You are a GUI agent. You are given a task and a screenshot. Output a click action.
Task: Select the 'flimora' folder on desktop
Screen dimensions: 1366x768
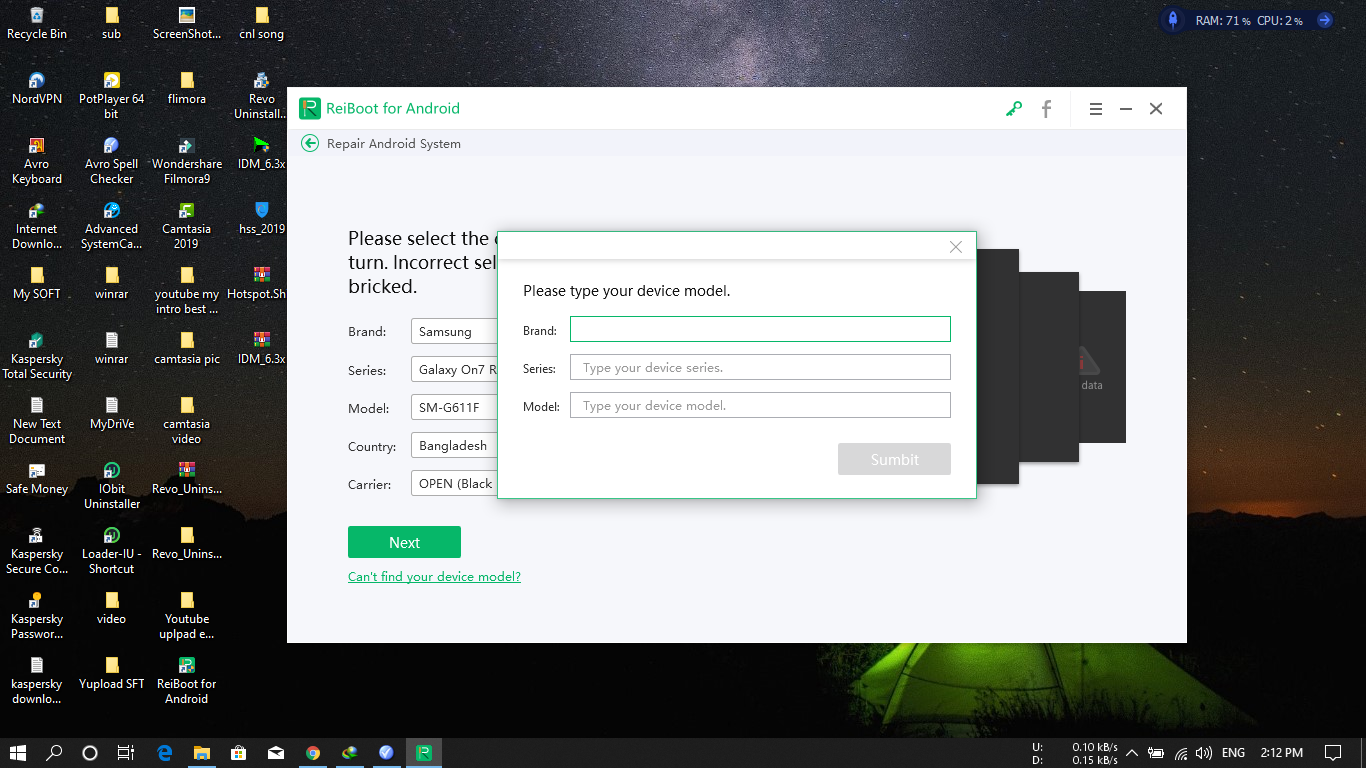[187, 88]
